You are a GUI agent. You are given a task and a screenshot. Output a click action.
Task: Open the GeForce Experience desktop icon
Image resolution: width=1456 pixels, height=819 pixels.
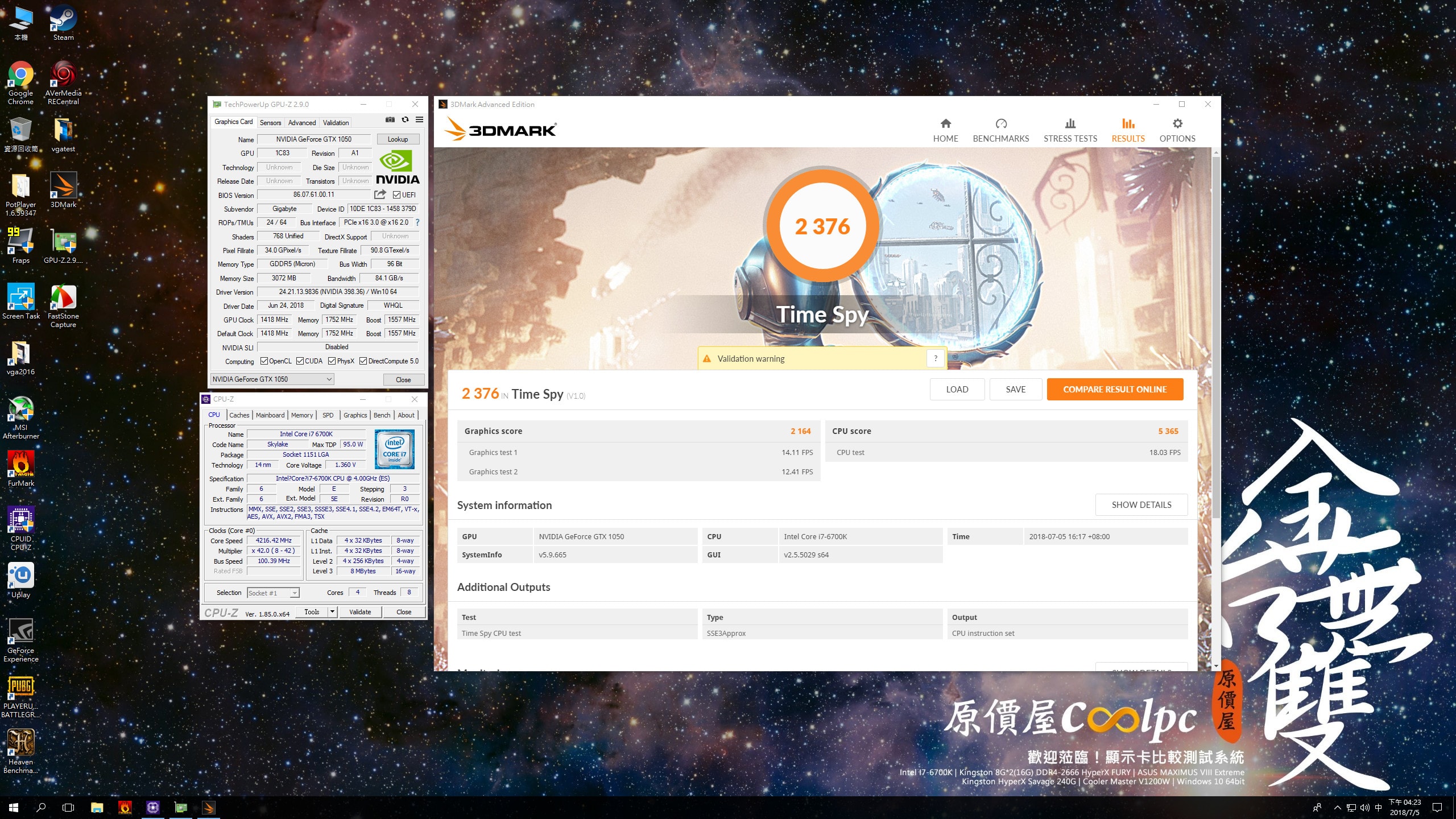pyautogui.click(x=20, y=640)
